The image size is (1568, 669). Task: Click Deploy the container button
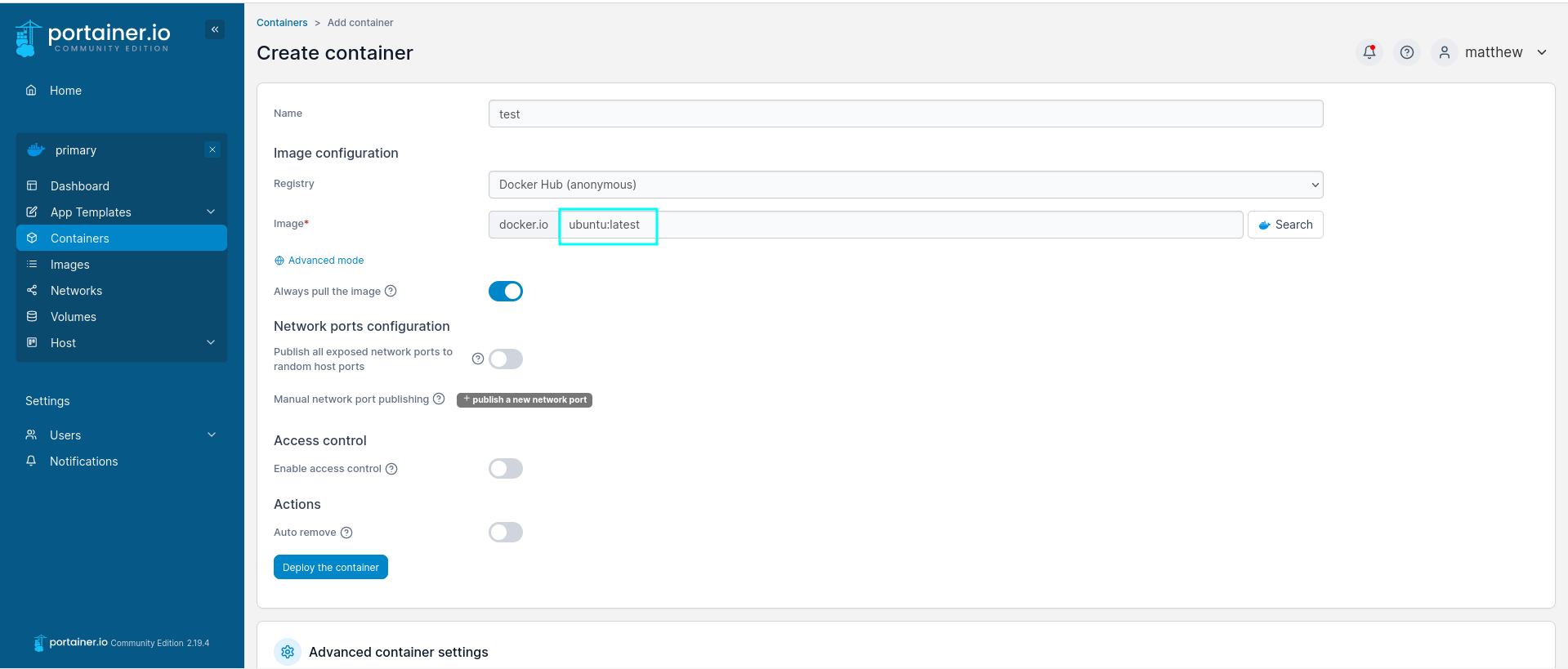pos(330,567)
